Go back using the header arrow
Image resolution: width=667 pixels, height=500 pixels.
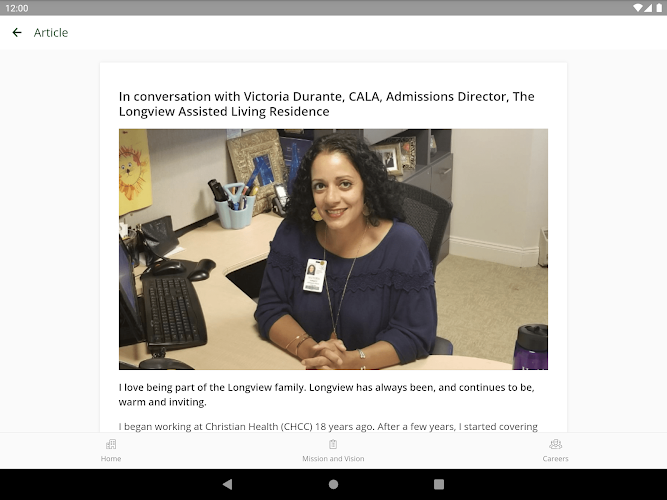coord(17,32)
